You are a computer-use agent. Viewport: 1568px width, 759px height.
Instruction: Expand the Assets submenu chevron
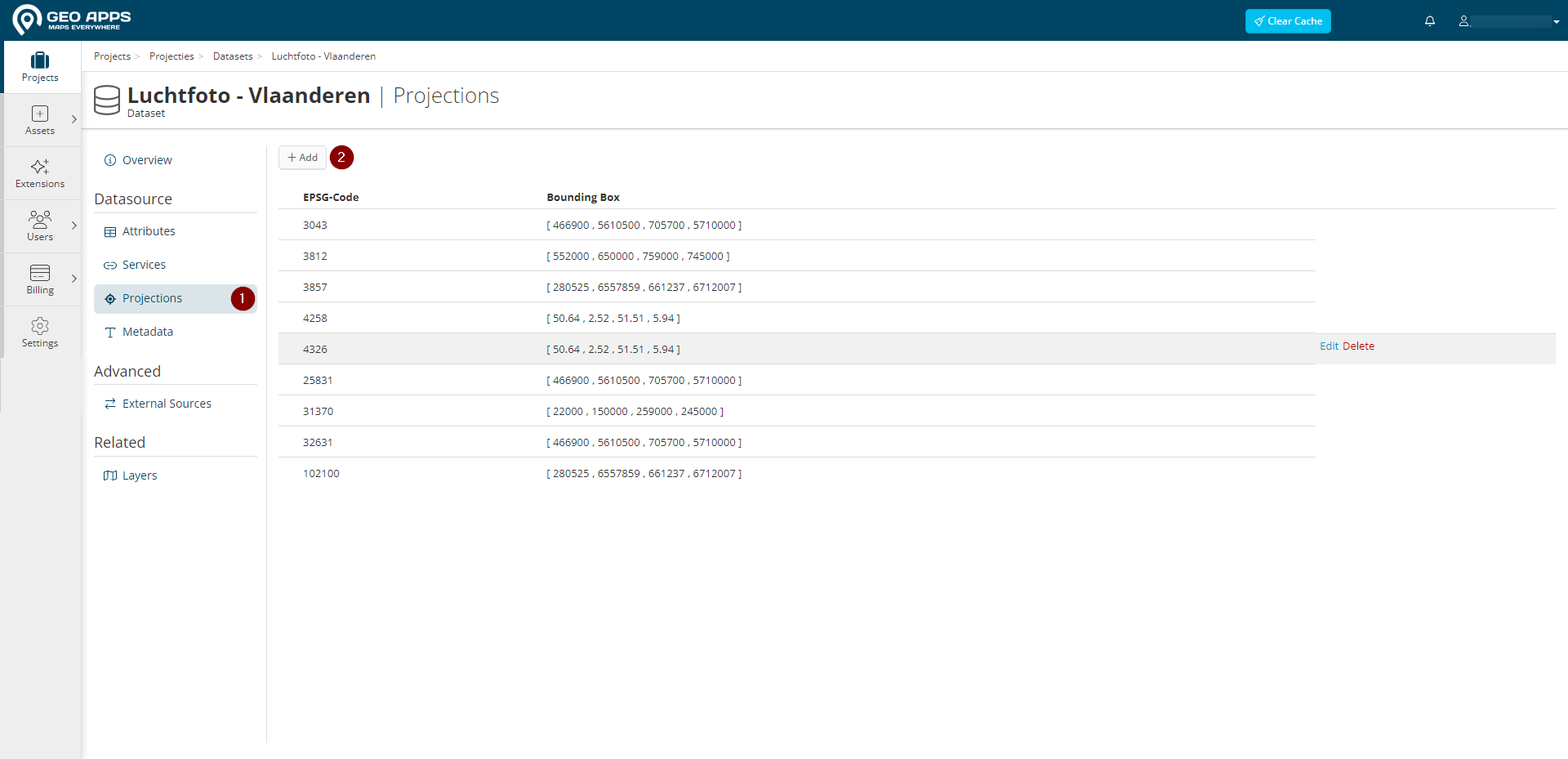tap(74, 119)
